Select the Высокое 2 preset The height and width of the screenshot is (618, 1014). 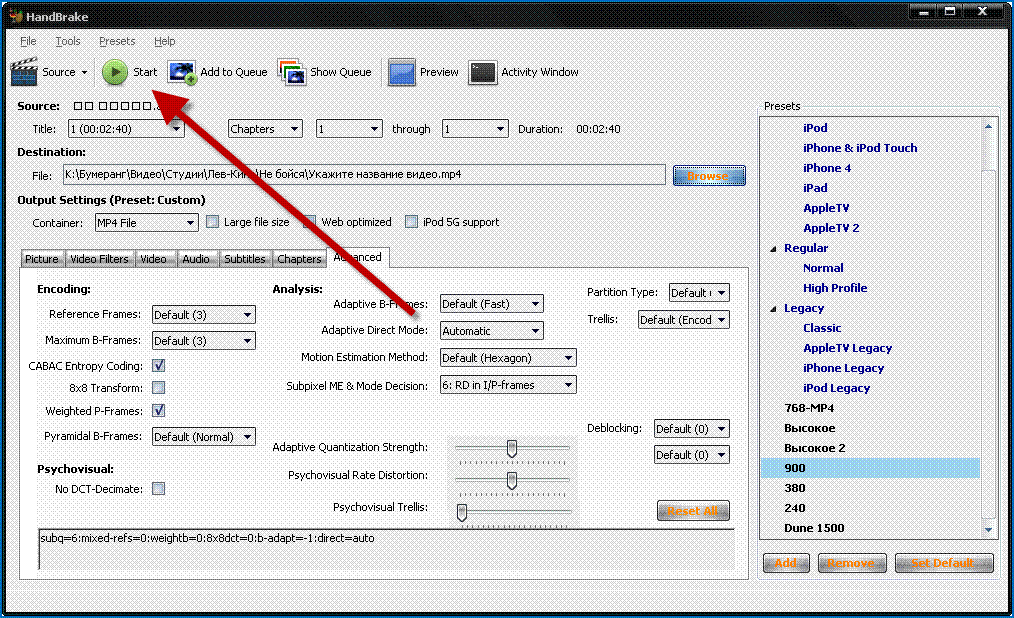click(815, 448)
